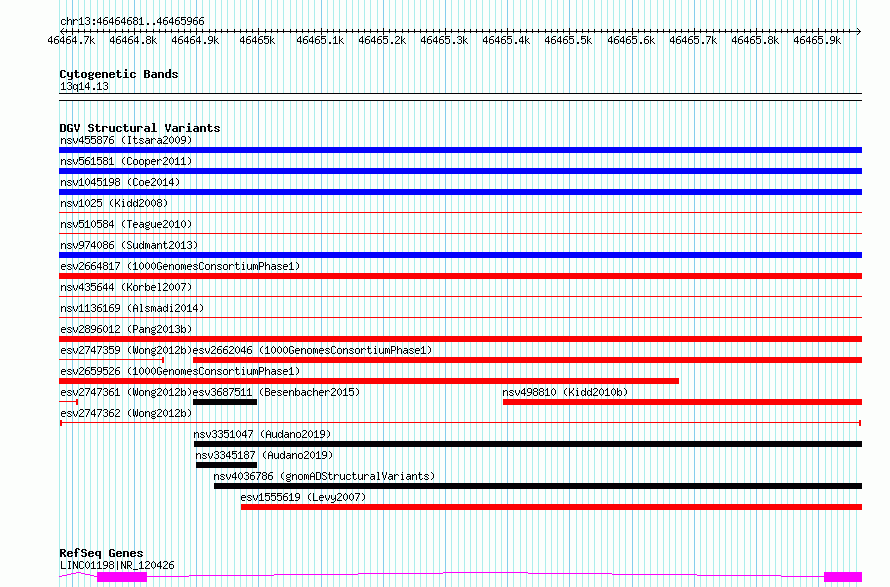Click the red bar for esv2662046
Image resolution: width=890 pixels, height=587 pixels.
527,360
